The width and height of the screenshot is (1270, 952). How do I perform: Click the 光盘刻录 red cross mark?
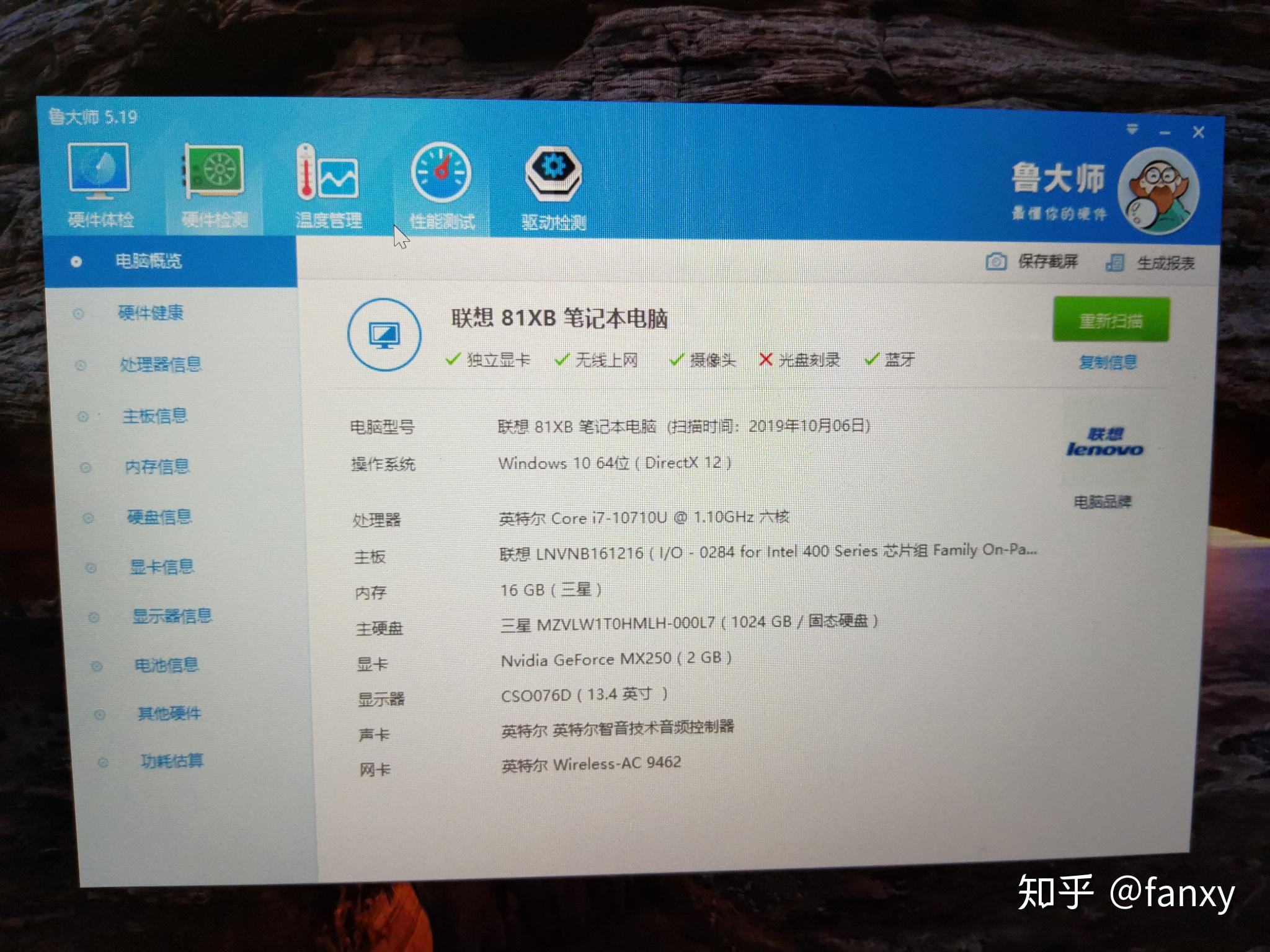pos(766,360)
